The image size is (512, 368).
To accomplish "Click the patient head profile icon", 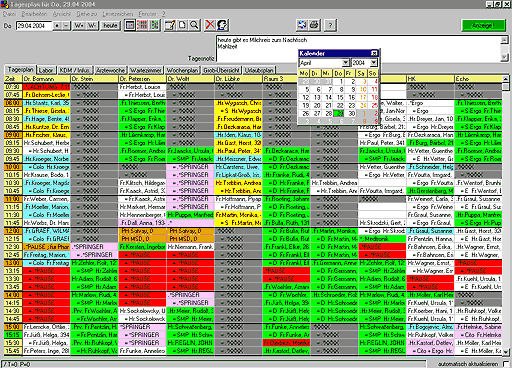I will [x=222, y=25].
